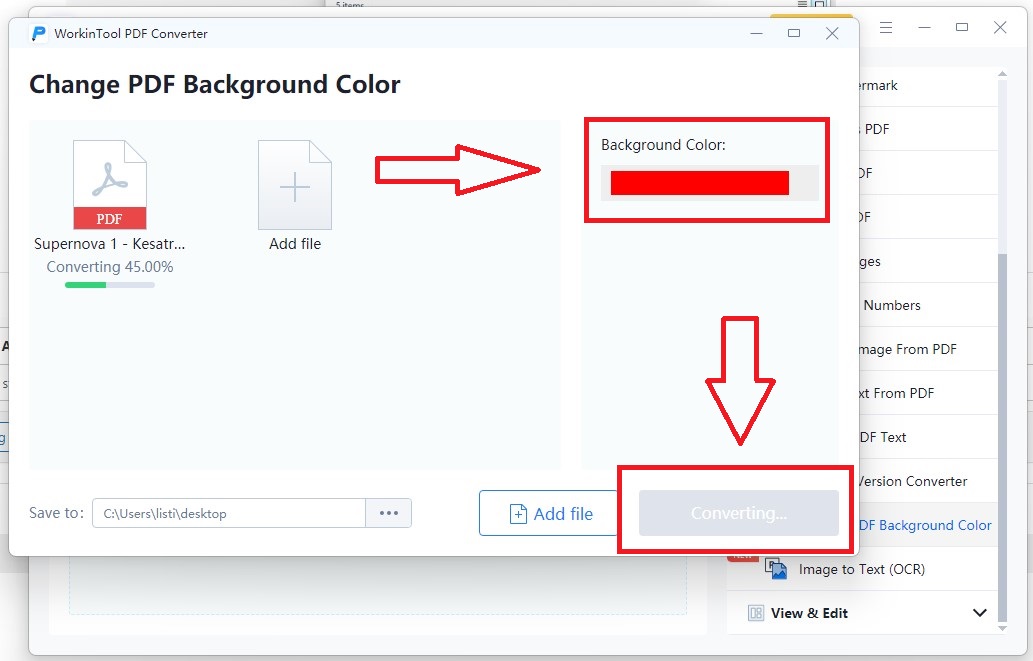Close the Change PDF Background Color dialog

point(832,33)
